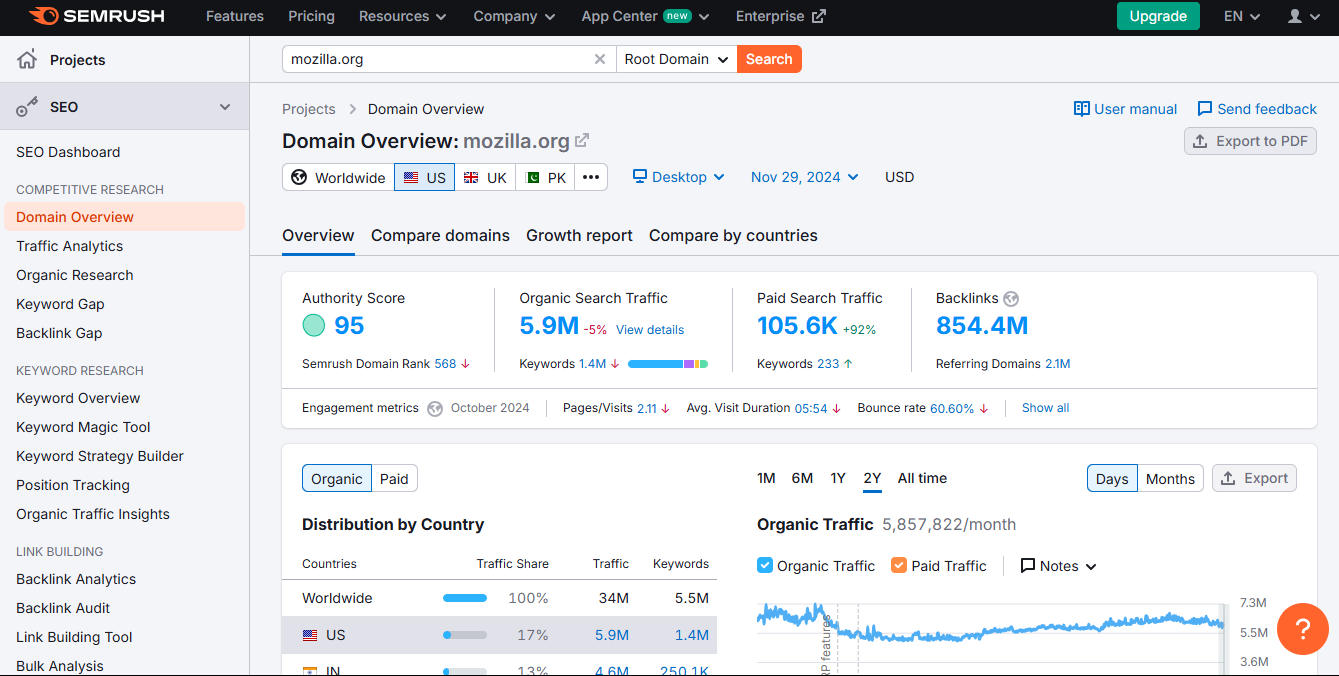Open App Center dropdown
This screenshot has width=1339, height=676.
point(645,16)
